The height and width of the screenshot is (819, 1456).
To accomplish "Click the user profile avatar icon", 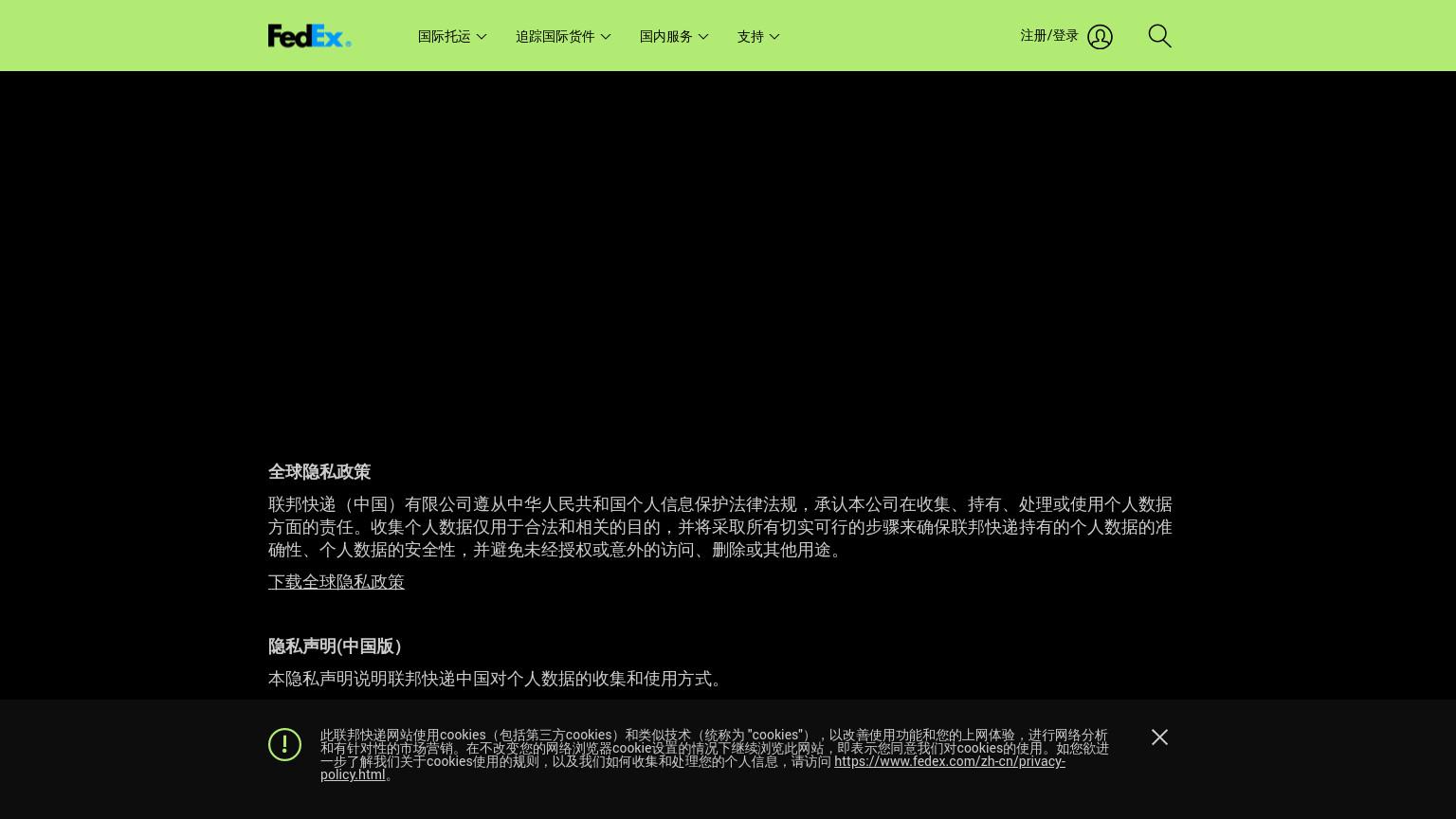I will (x=1100, y=36).
